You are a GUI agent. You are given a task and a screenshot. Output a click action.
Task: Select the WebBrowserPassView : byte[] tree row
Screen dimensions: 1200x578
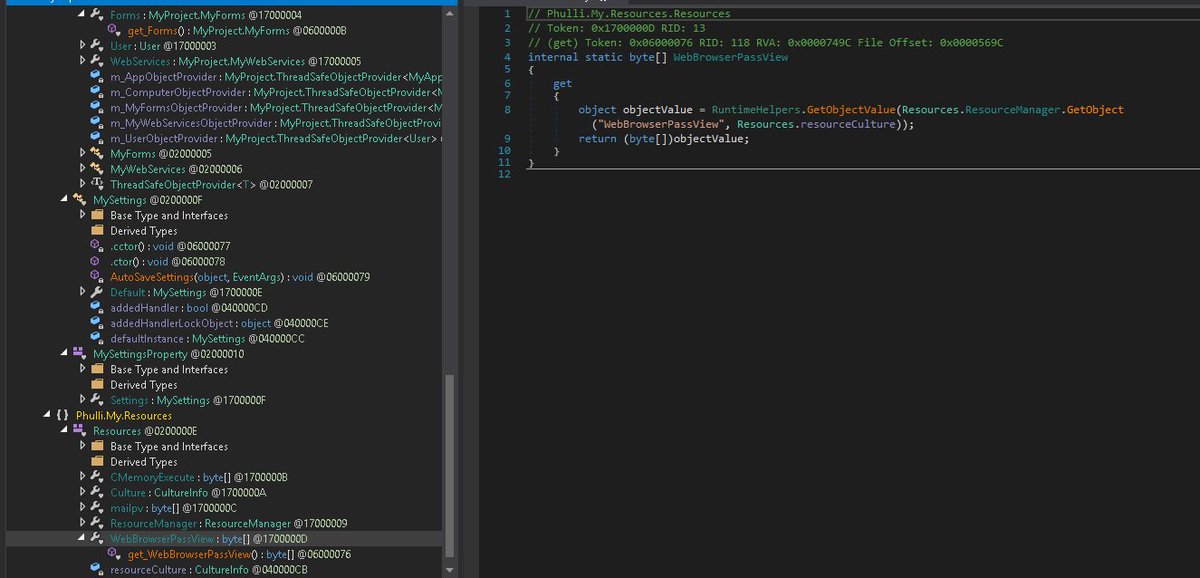pyautogui.click(x=226, y=539)
